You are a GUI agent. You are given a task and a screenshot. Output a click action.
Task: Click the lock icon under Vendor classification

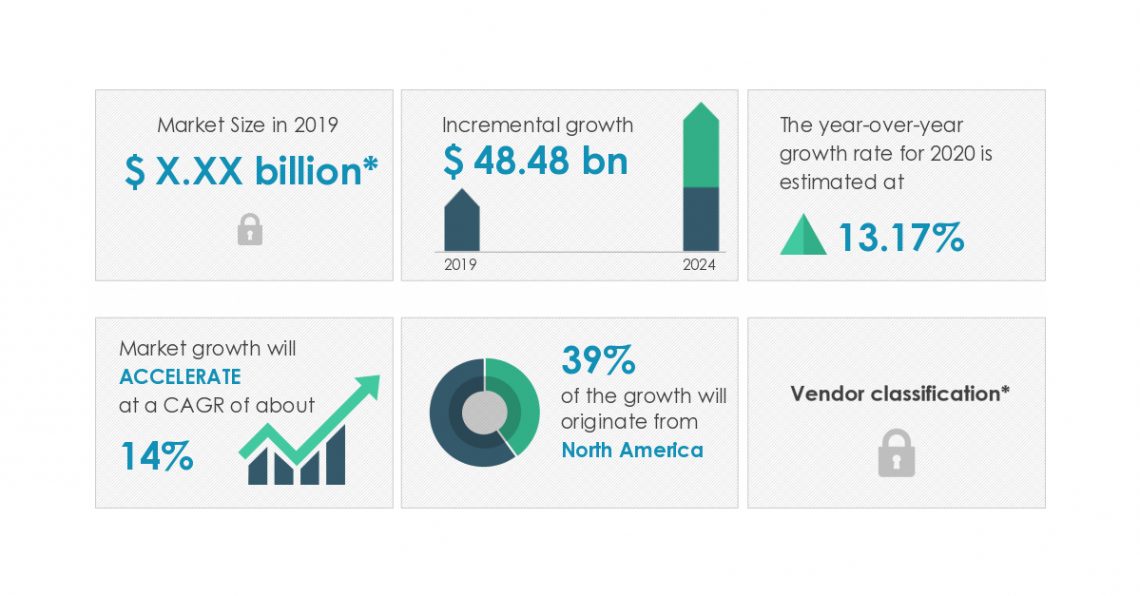click(896, 453)
